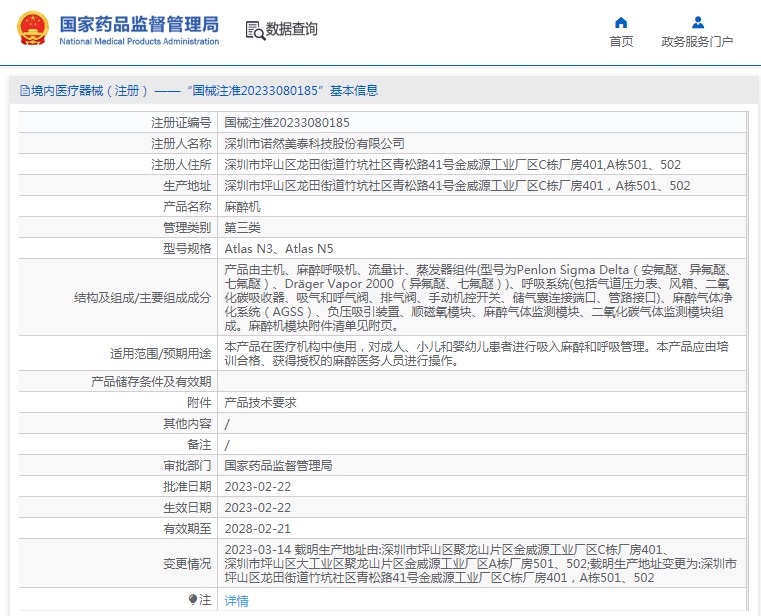Screen dimensions: 761x616
Task: Click the document icon before 境内医疗器械
Action: [x=24, y=91]
